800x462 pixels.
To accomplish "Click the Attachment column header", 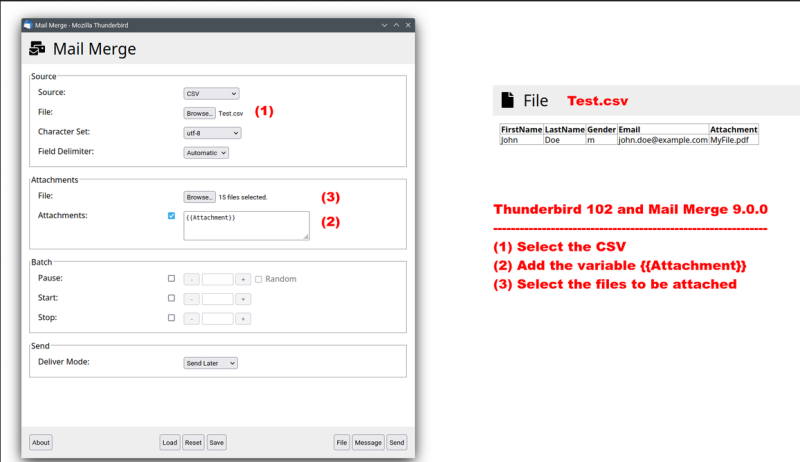I will [734, 130].
